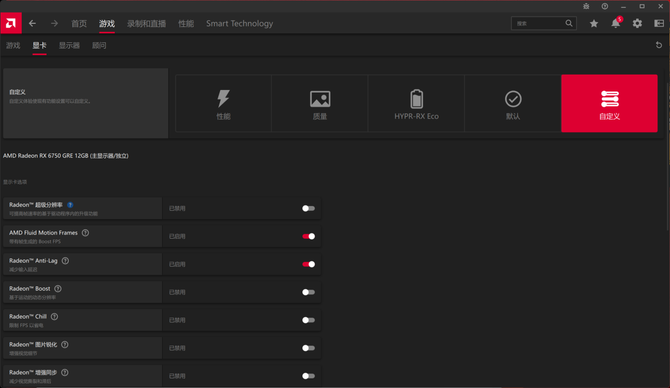The image size is (670, 388).
Task: Select the 质量 picture profile
Action: click(x=320, y=103)
